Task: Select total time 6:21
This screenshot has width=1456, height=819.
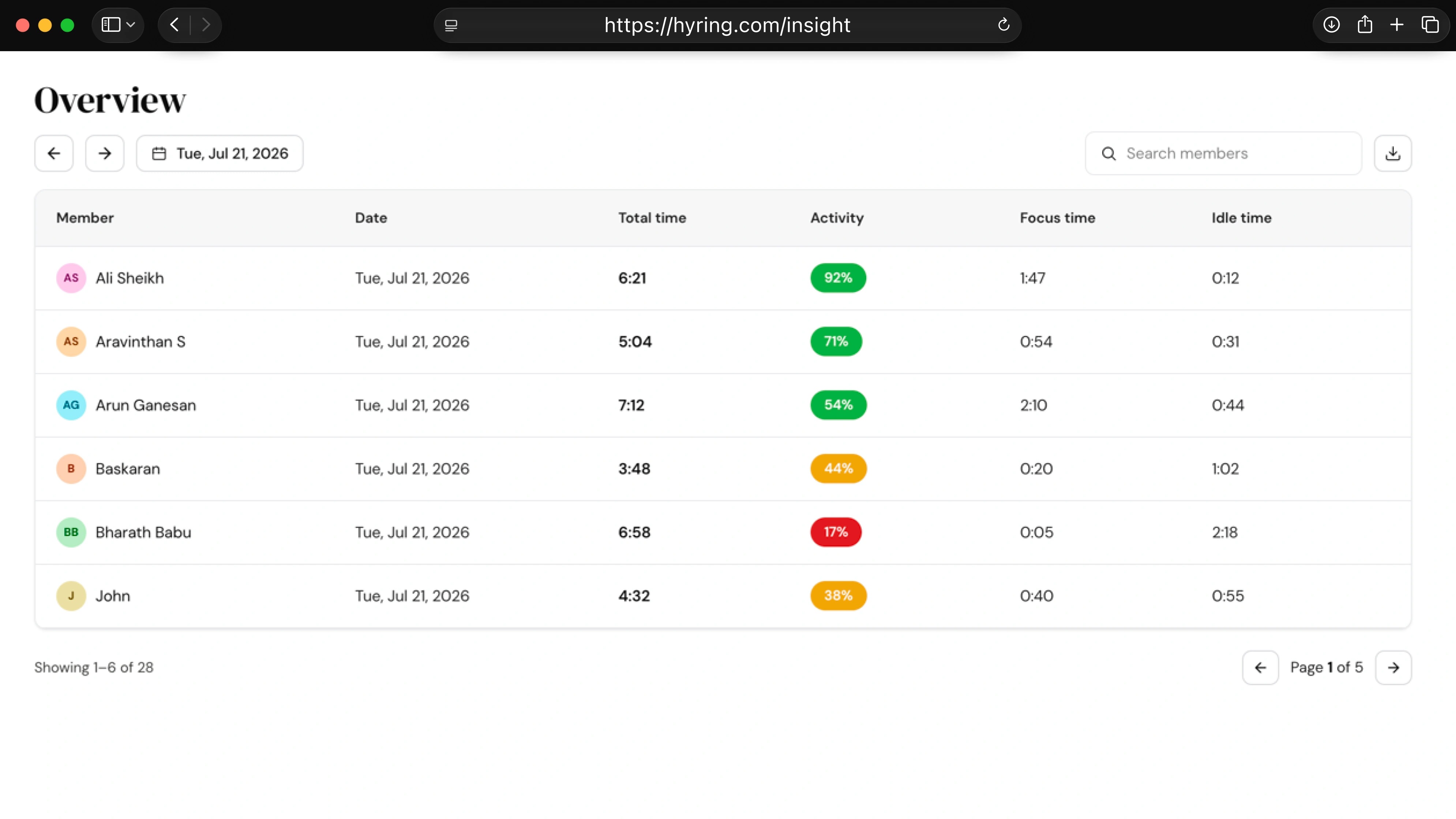Action: (632, 278)
